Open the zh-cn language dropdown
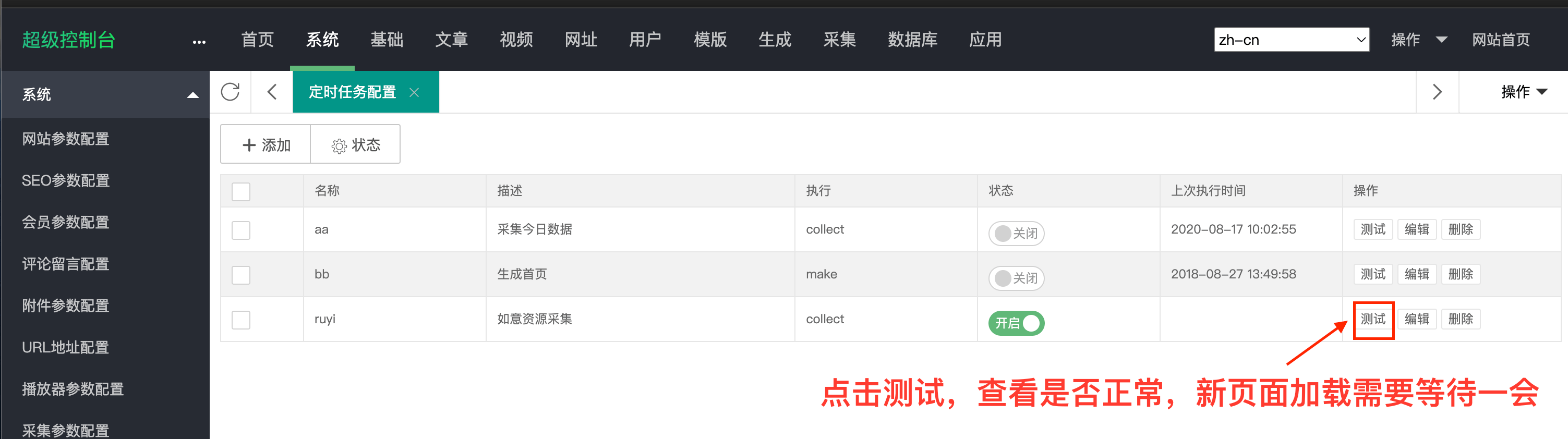The image size is (1568, 439). click(1292, 40)
